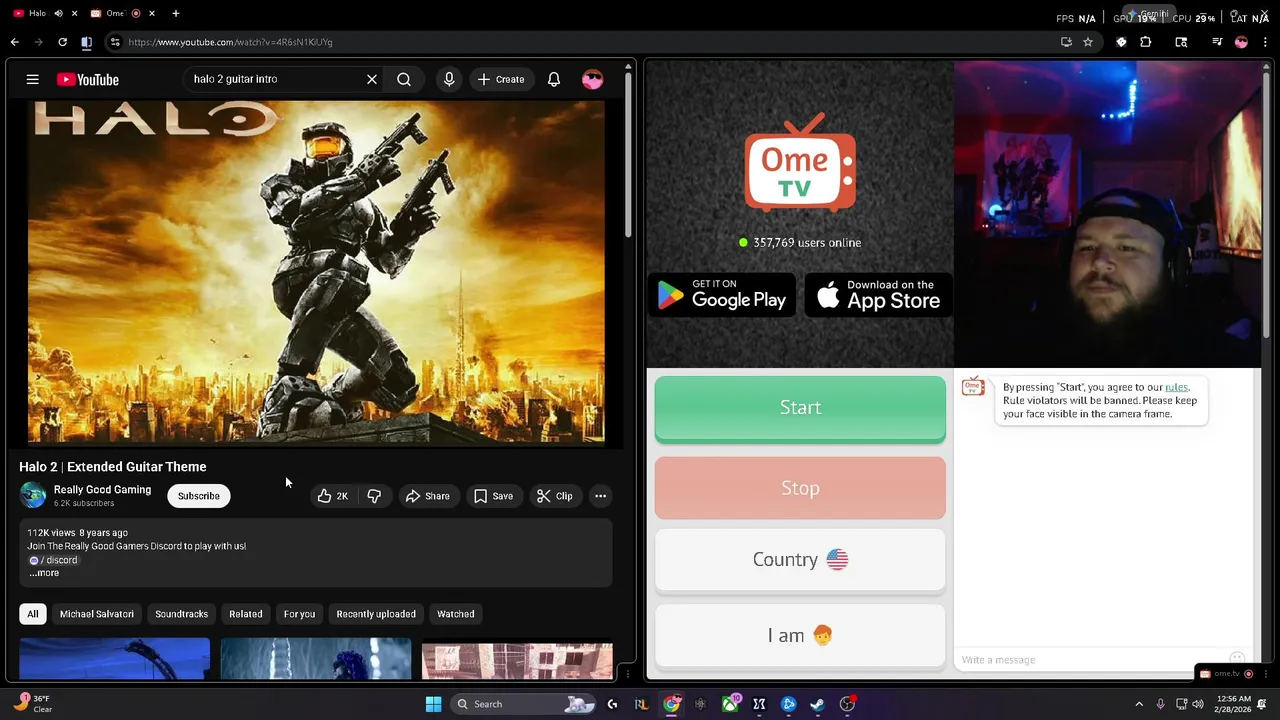
Task: Open the OmeTV rules link
Action: 1176,387
